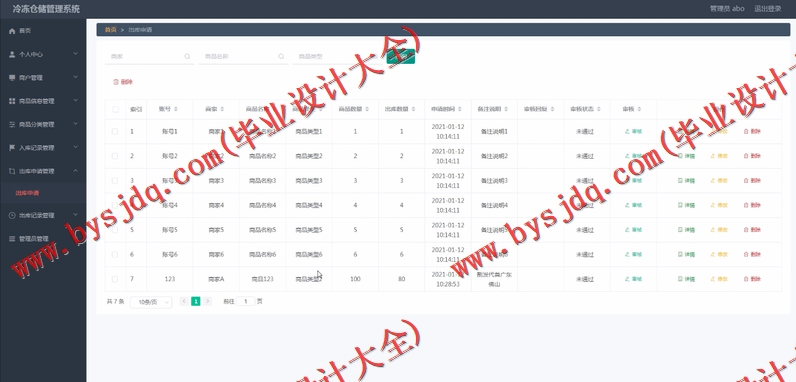Sort table by 商品数量 column arrows
The width and height of the screenshot is (796, 382).
pyautogui.click(x=367, y=109)
